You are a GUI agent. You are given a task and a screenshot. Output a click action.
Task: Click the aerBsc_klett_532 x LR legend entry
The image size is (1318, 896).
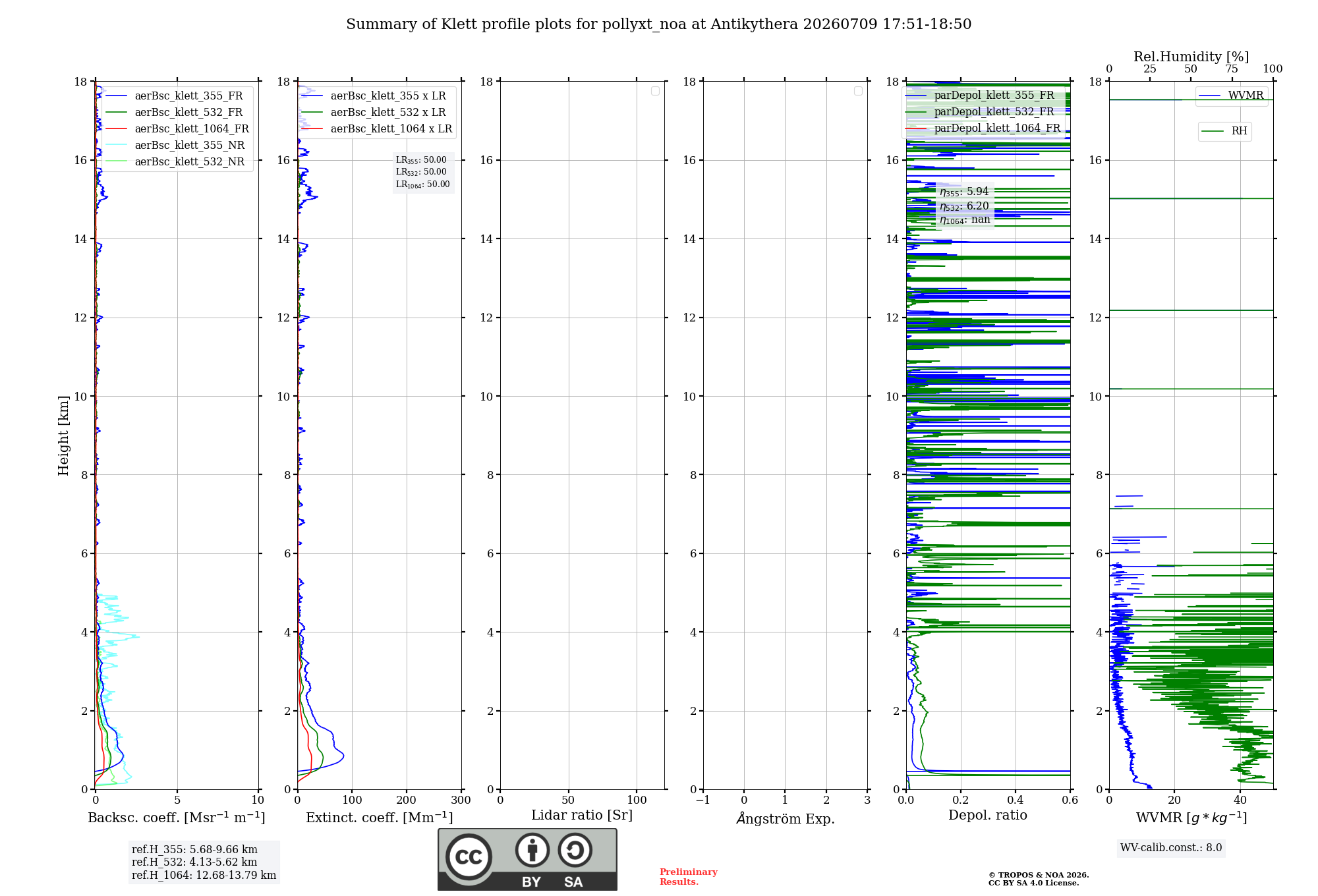(x=374, y=113)
